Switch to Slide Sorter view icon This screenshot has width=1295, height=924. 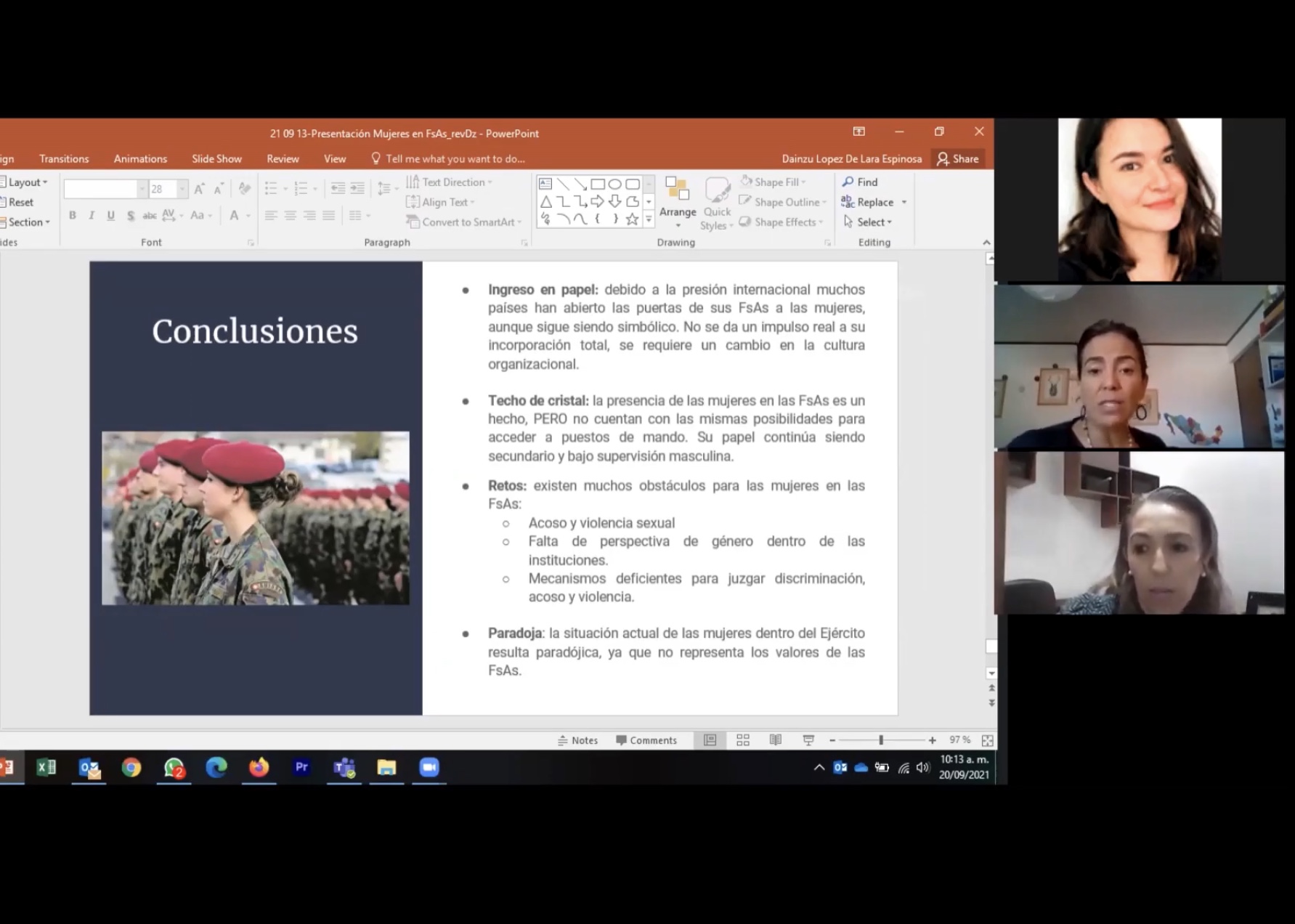pos(742,740)
